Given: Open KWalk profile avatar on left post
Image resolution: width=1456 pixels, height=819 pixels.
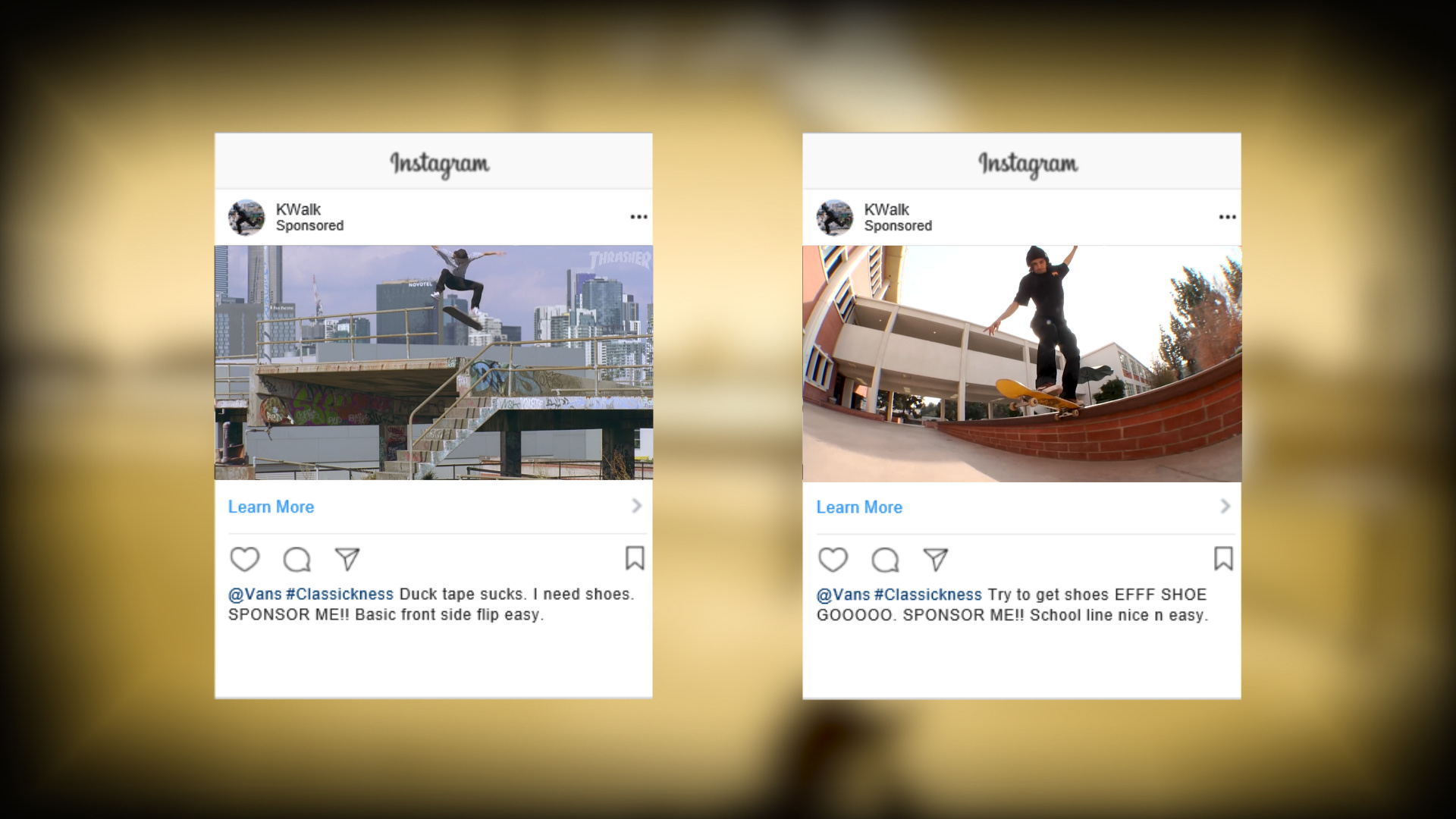Looking at the screenshot, I should point(246,218).
